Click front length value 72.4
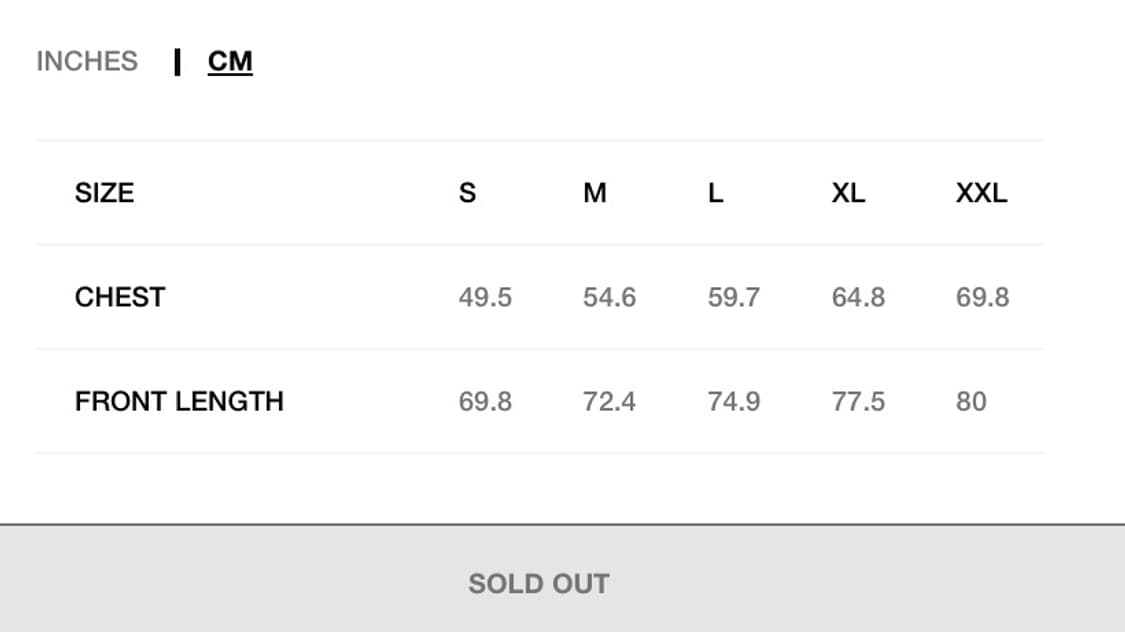 [609, 401]
